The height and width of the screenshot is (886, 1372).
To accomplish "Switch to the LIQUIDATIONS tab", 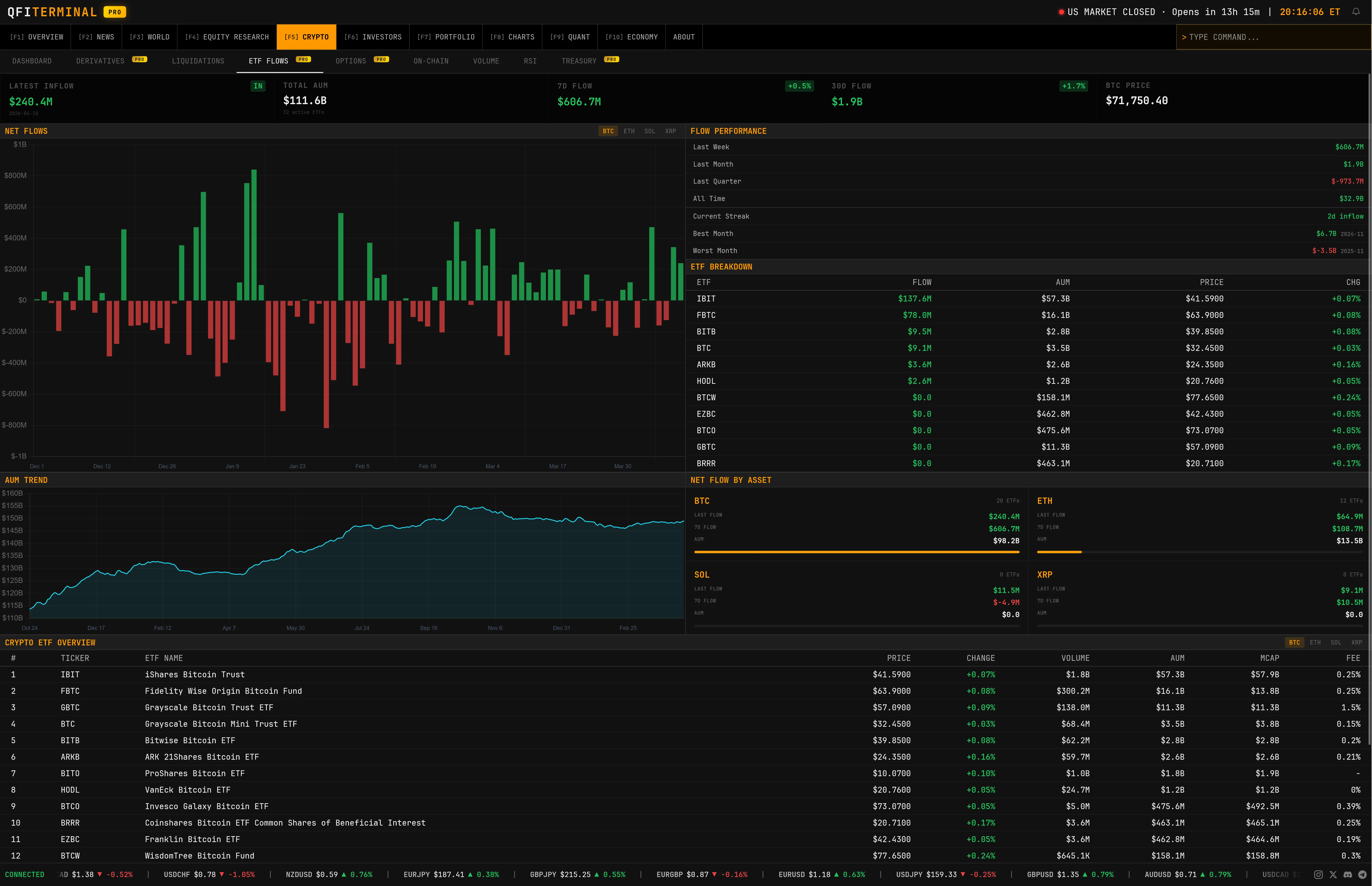I will tap(198, 60).
